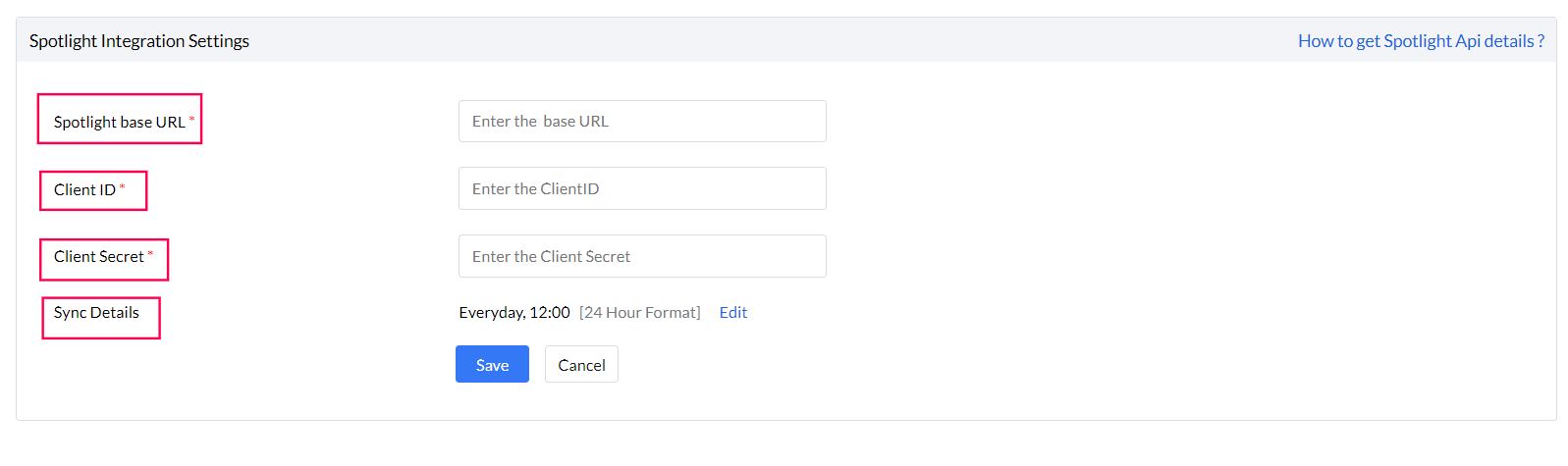The image size is (1568, 466).
Task: Click the Spotlight base URL input field
Action: 642,121
